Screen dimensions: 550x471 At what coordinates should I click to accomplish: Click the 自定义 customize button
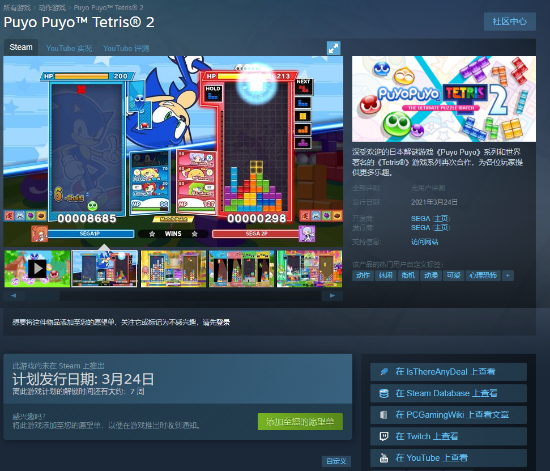point(336,461)
